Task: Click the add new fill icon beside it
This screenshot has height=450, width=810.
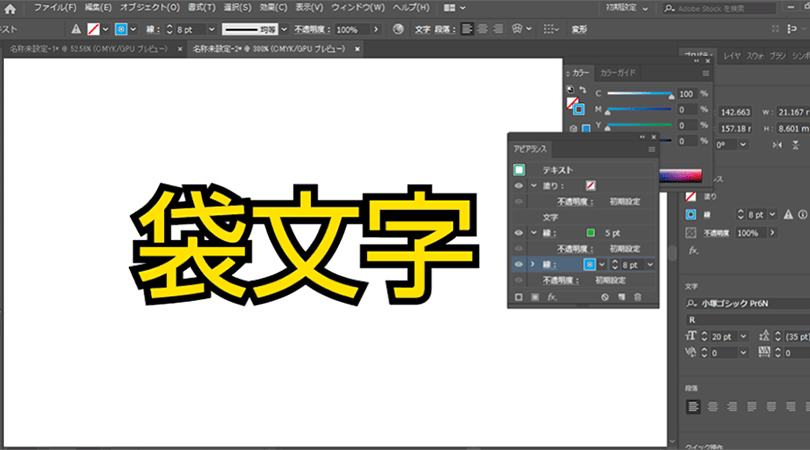Action: pyautogui.click(x=534, y=297)
